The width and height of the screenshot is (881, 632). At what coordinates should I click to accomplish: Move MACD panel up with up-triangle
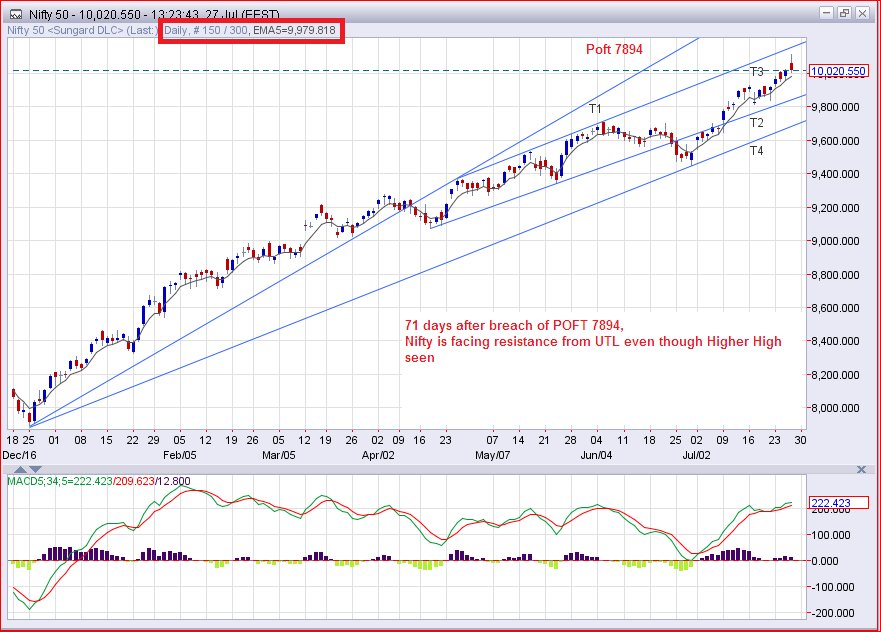pos(20,469)
